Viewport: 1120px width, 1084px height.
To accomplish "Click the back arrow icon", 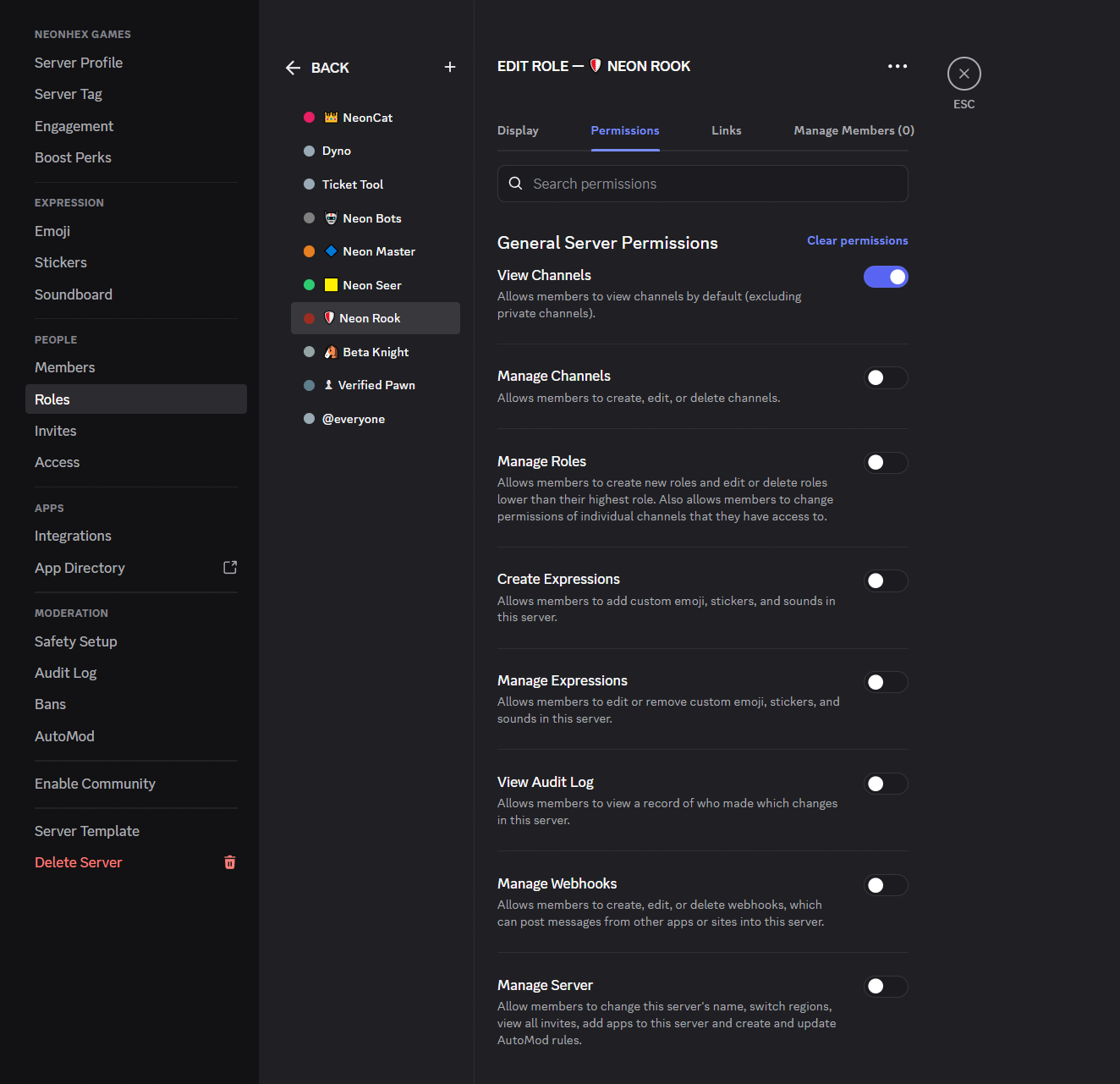I will [x=294, y=68].
